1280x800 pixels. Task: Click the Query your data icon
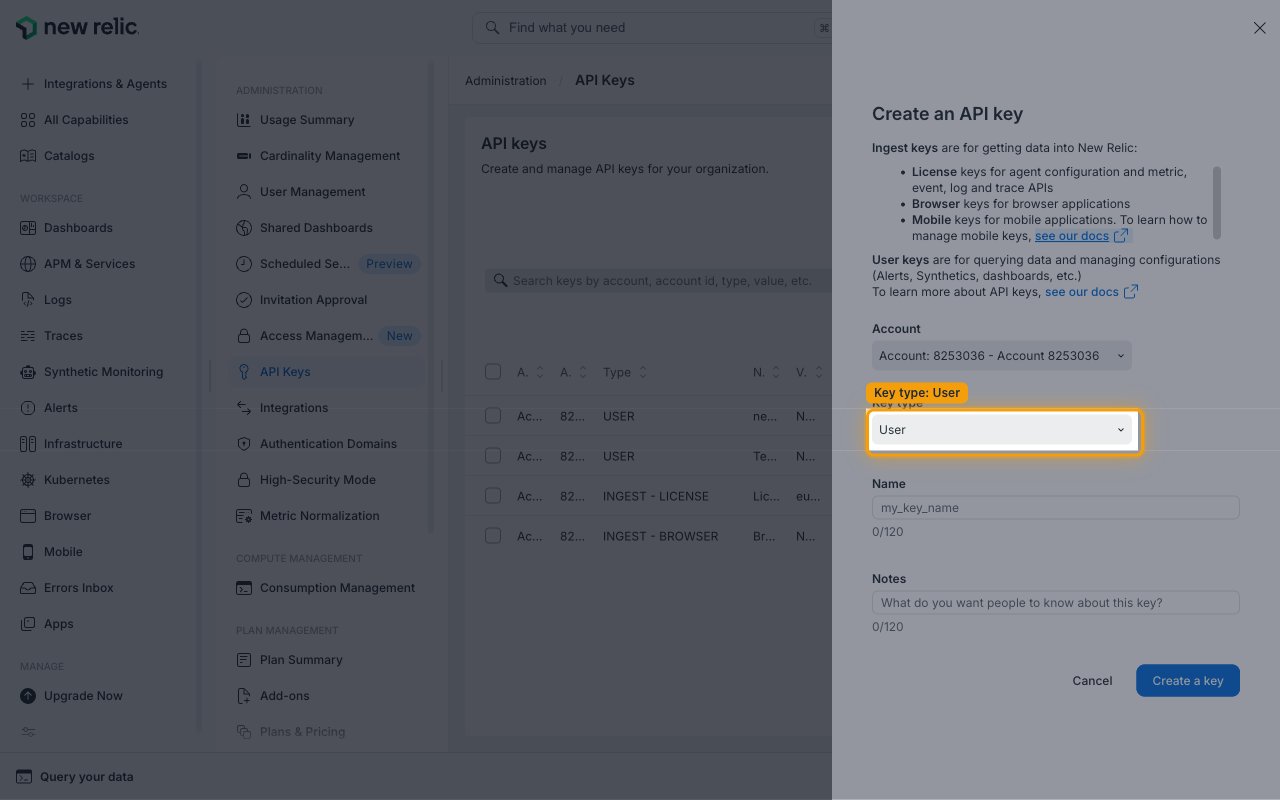coord(24,777)
